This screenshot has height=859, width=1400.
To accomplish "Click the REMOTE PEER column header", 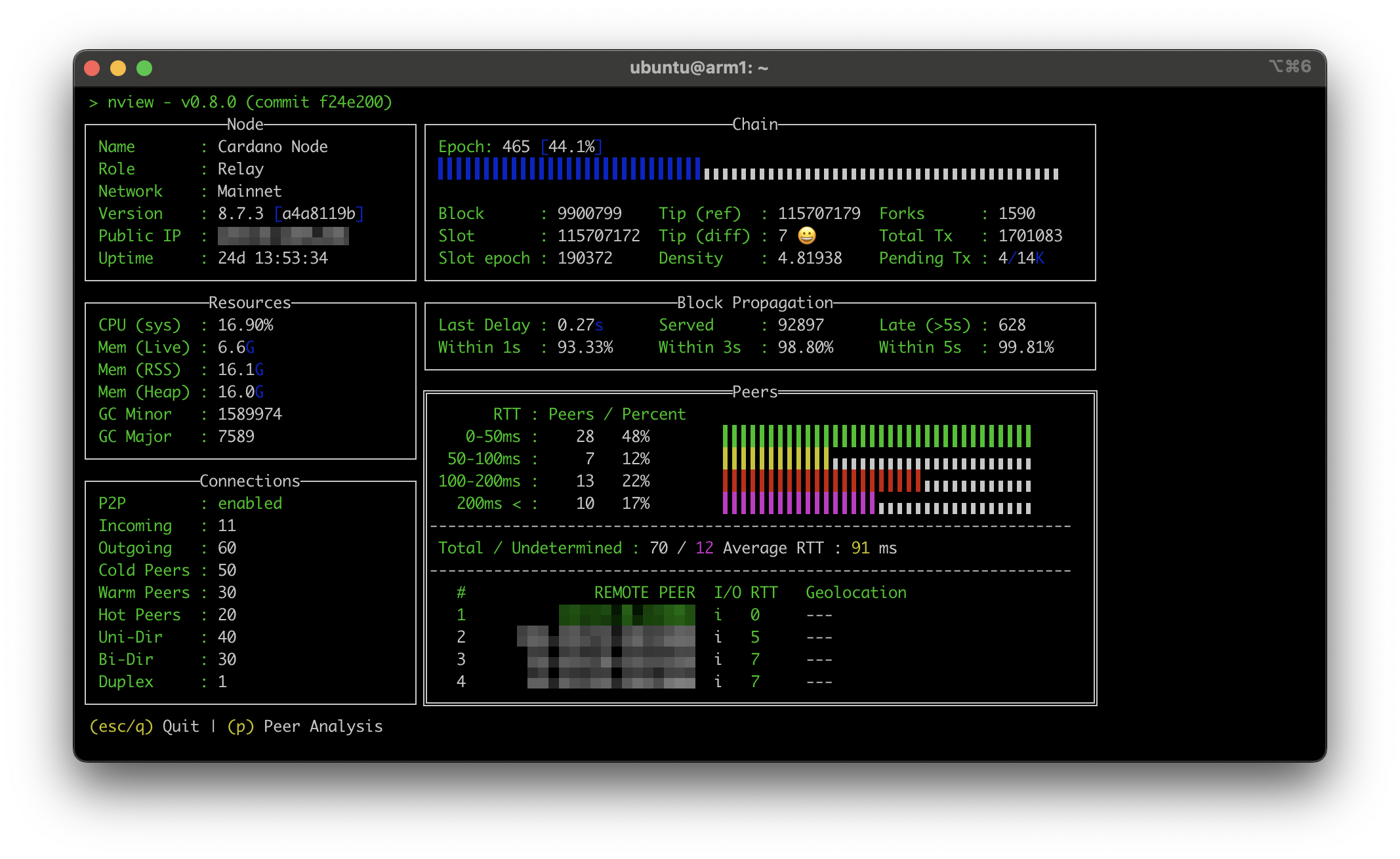I will (x=644, y=592).
